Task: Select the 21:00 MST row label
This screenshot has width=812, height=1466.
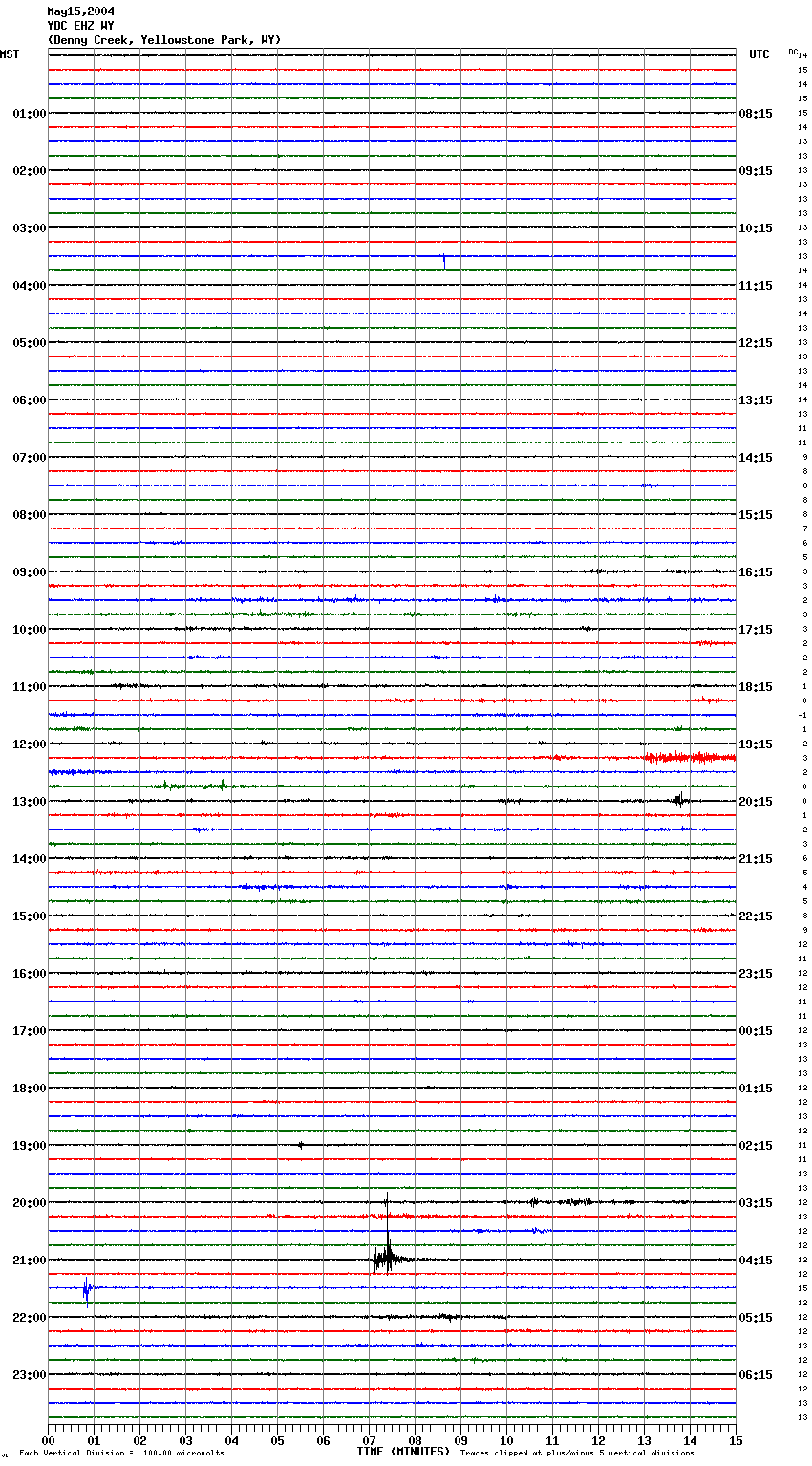Action: click(29, 1261)
